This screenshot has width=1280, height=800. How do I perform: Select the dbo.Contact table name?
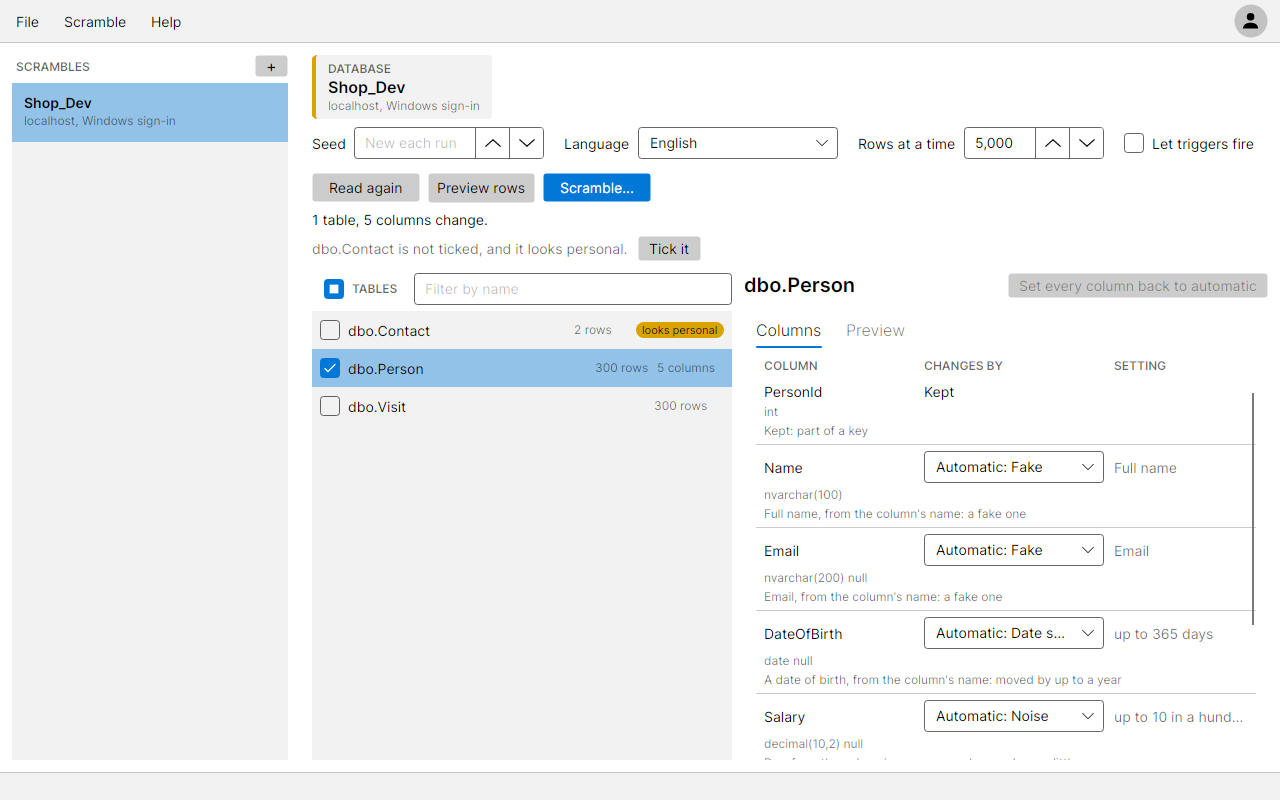tap(389, 331)
